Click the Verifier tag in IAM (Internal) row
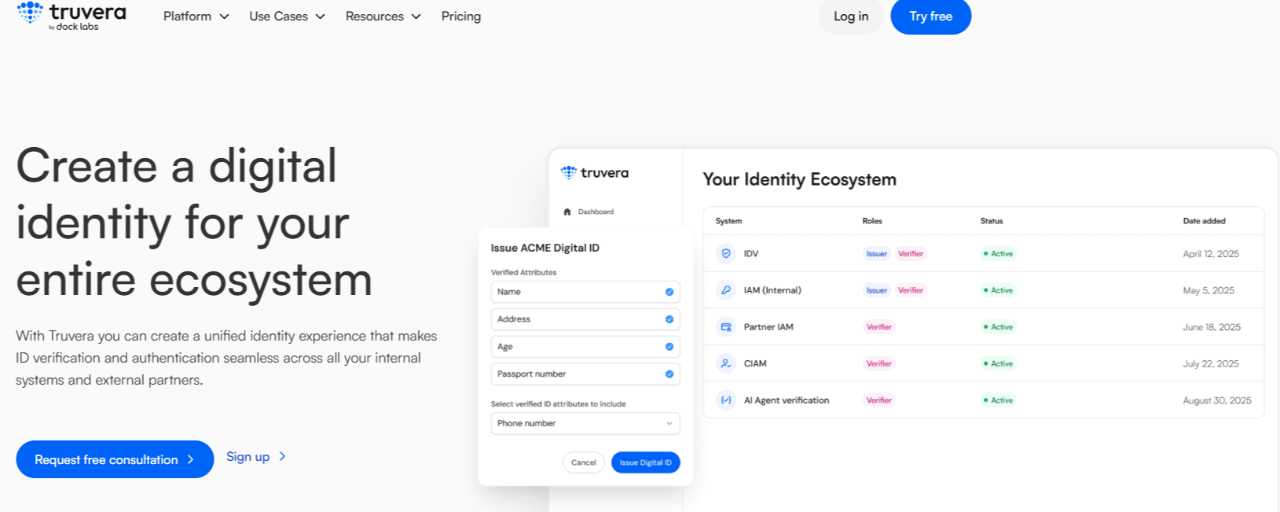The height and width of the screenshot is (512, 1280). pyautogui.click(x=911, y=290)
